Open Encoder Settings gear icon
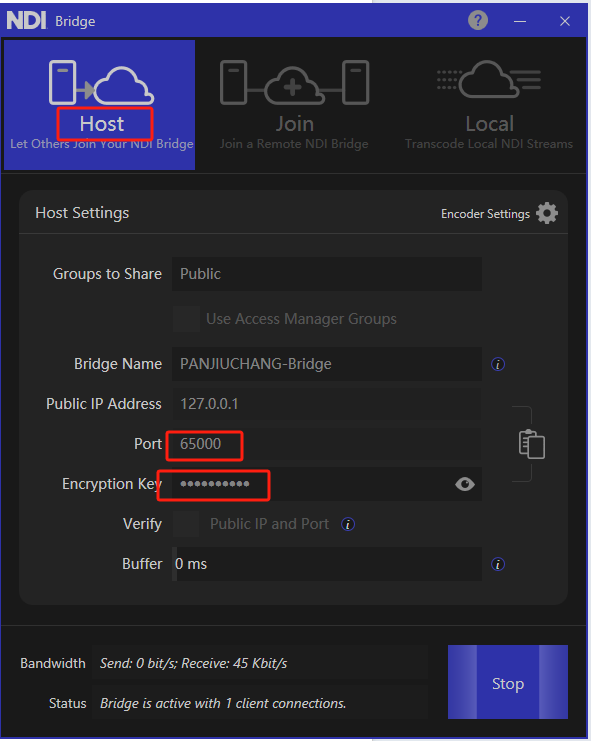The height and width of the screenshot is (741, 591). coord(547,214)
